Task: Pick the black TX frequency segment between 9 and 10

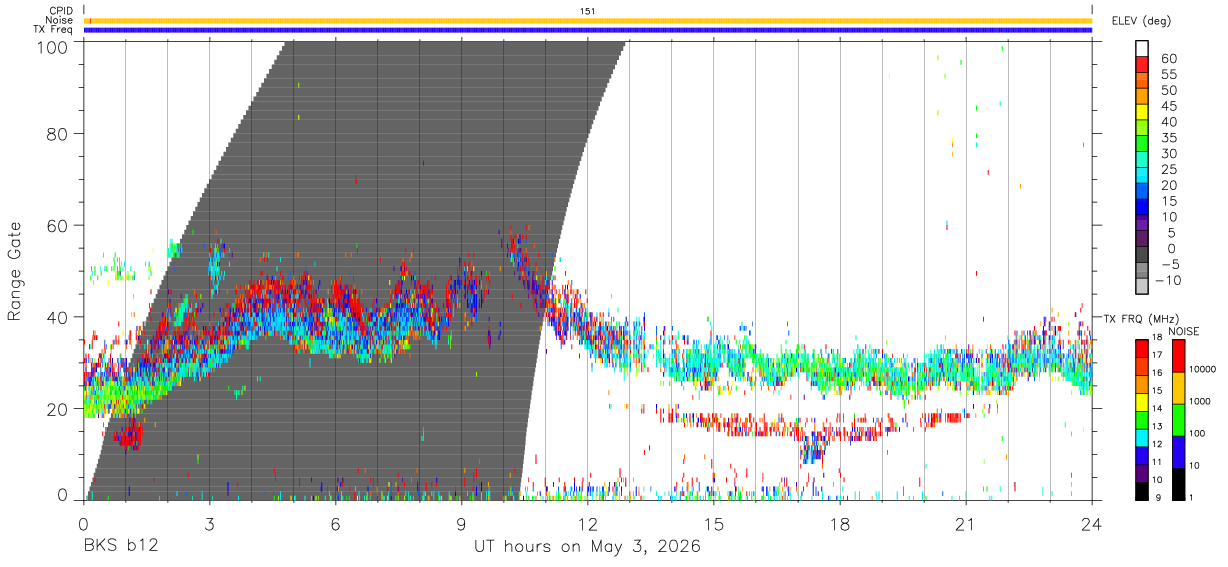Action: click(x=1142, y=491)
